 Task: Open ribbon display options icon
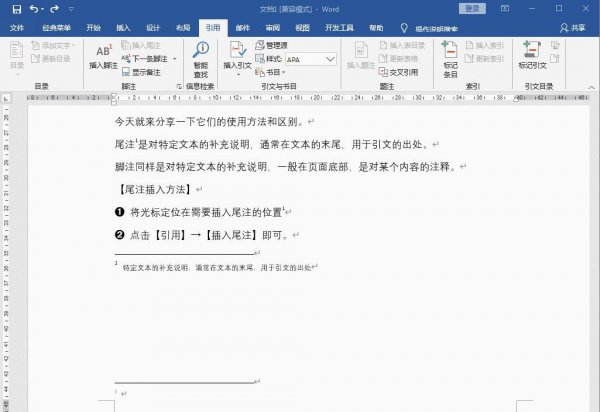505,8
